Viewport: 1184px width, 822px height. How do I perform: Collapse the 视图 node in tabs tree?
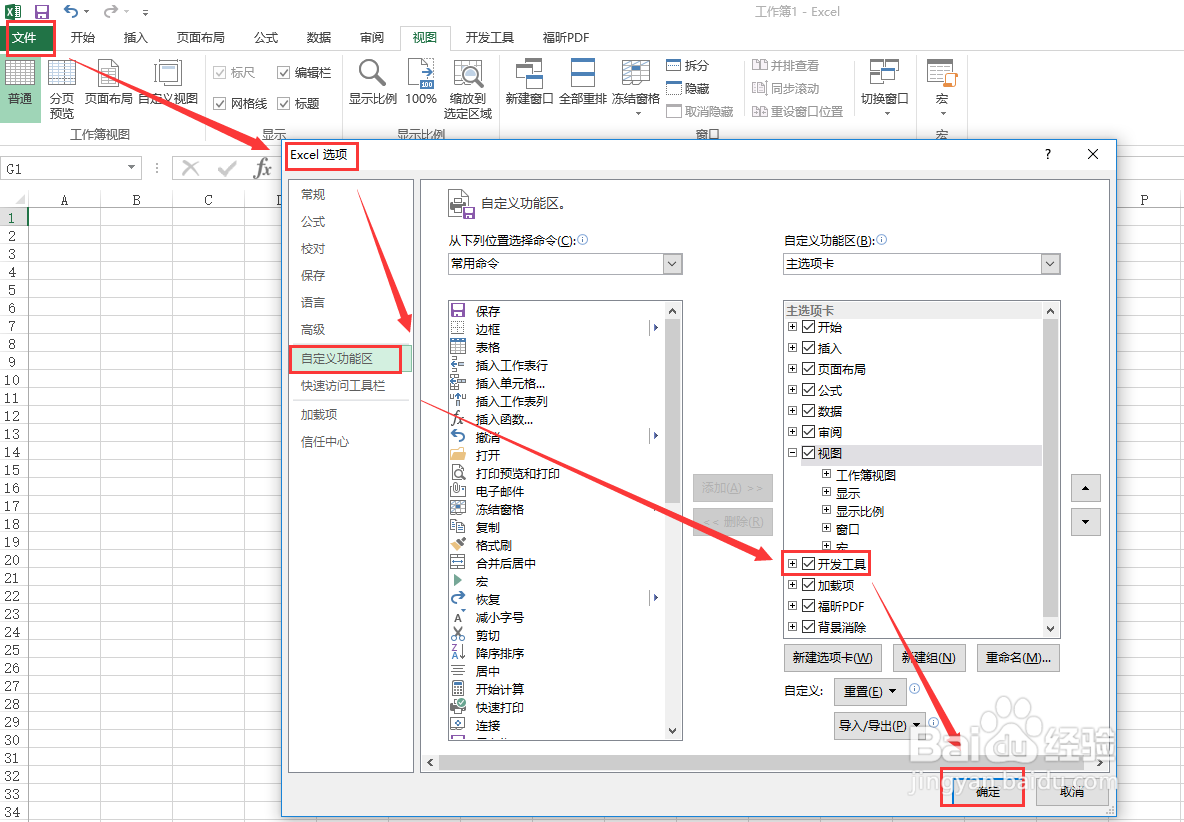tap(792, 453)
